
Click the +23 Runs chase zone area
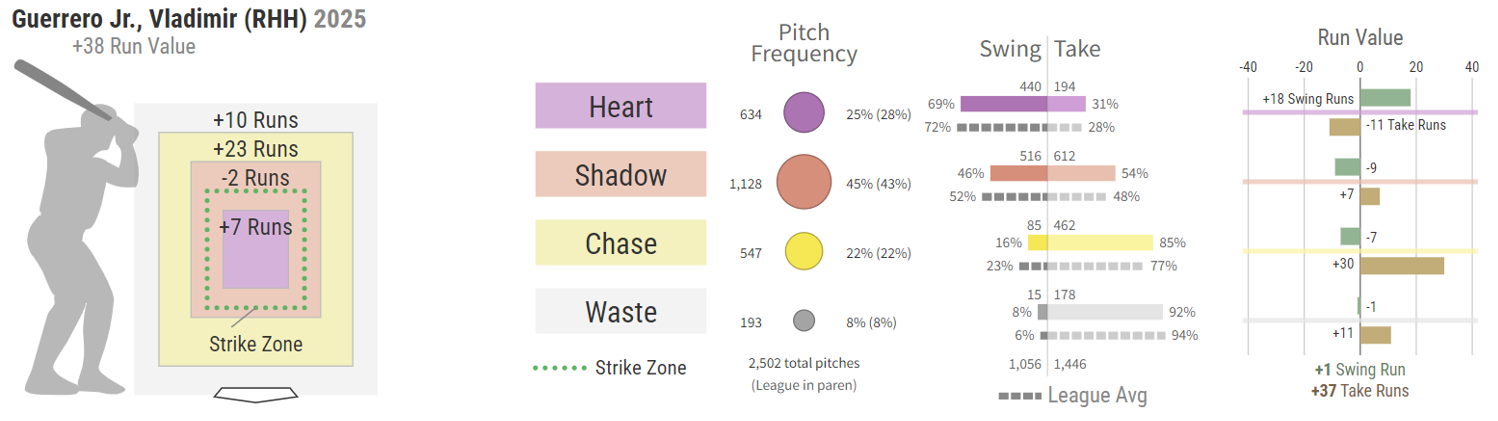point(256,148)
